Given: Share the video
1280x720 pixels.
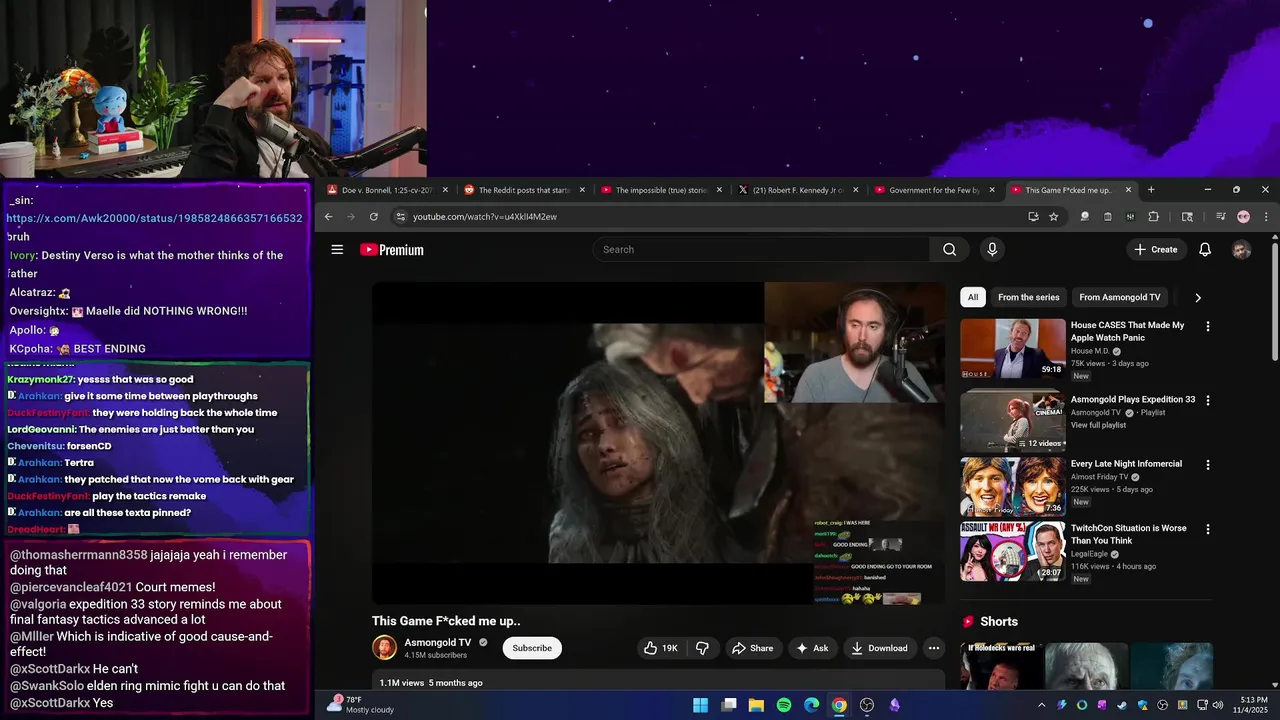Looking at the screenshot, I should coord(752,648).
